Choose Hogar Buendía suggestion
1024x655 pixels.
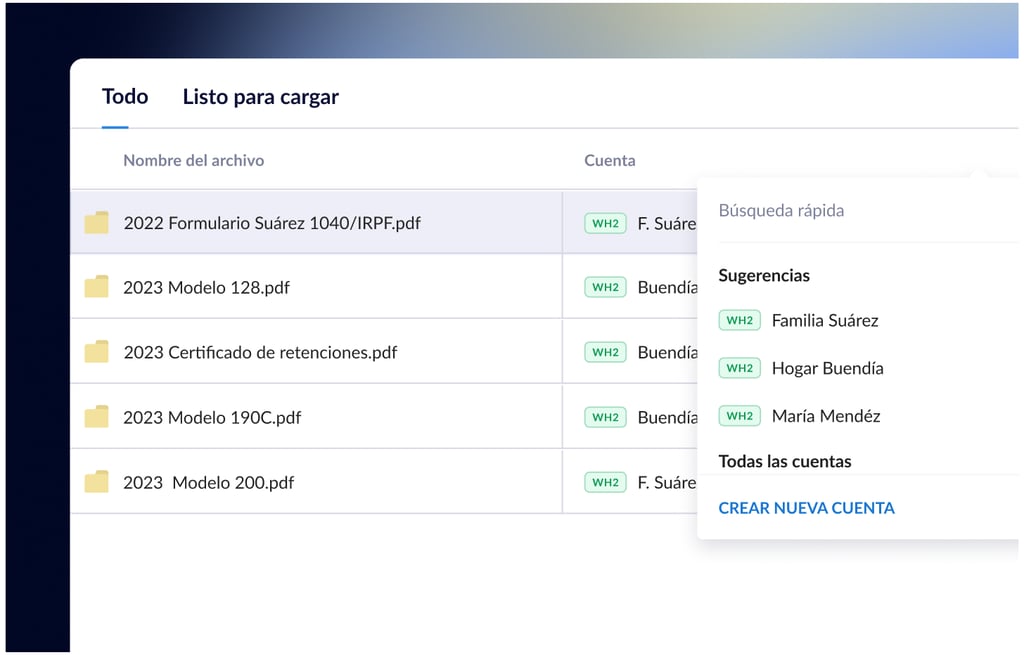pos(827,368)
